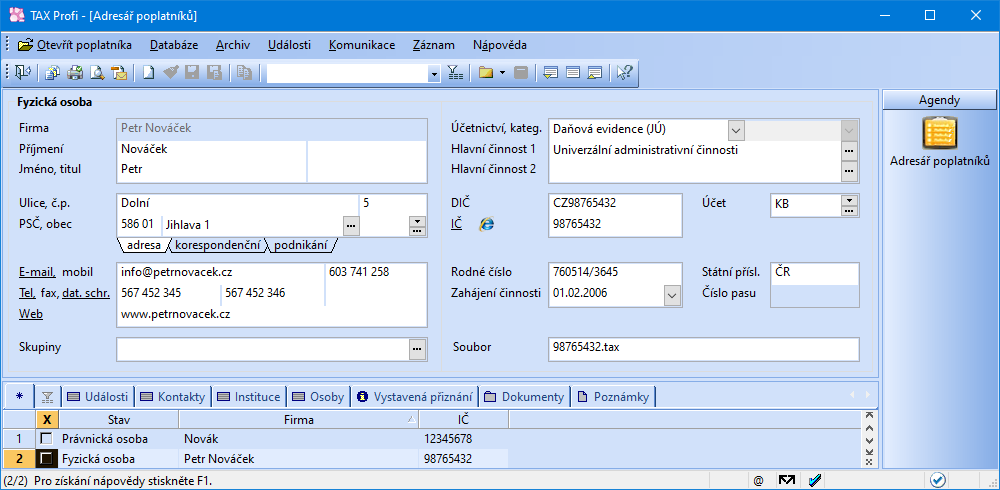Screen dimensions: 1000x490
Task: Expand the yellow folder icon dropdown arrow
Action: (x=503, y=73)
